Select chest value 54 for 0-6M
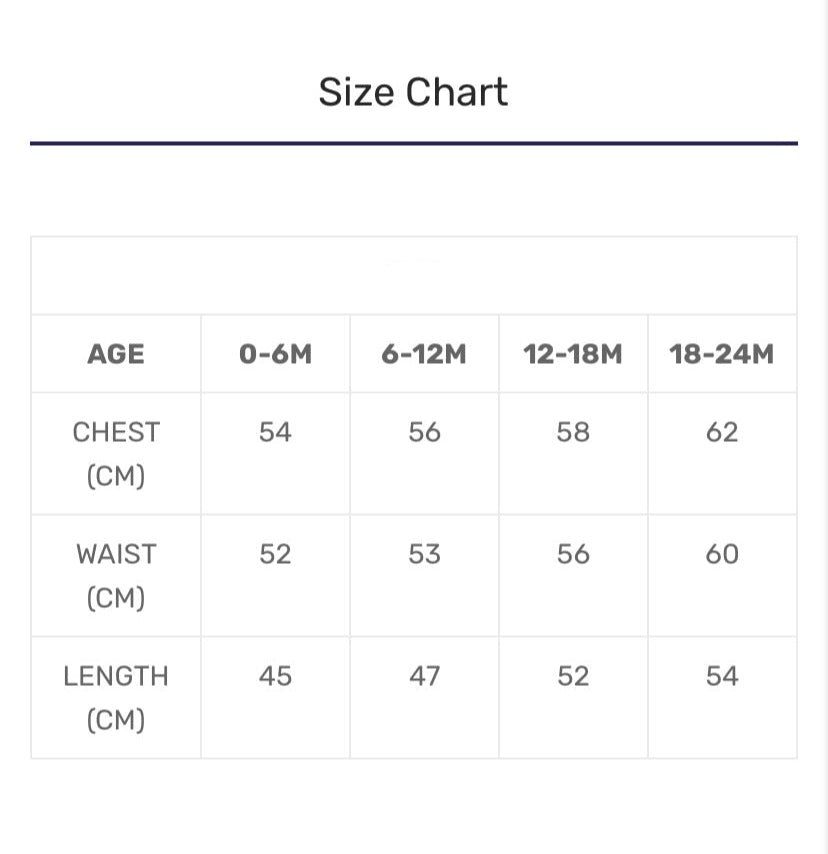Viewport: 828px width, 854px height. point(275,432)
